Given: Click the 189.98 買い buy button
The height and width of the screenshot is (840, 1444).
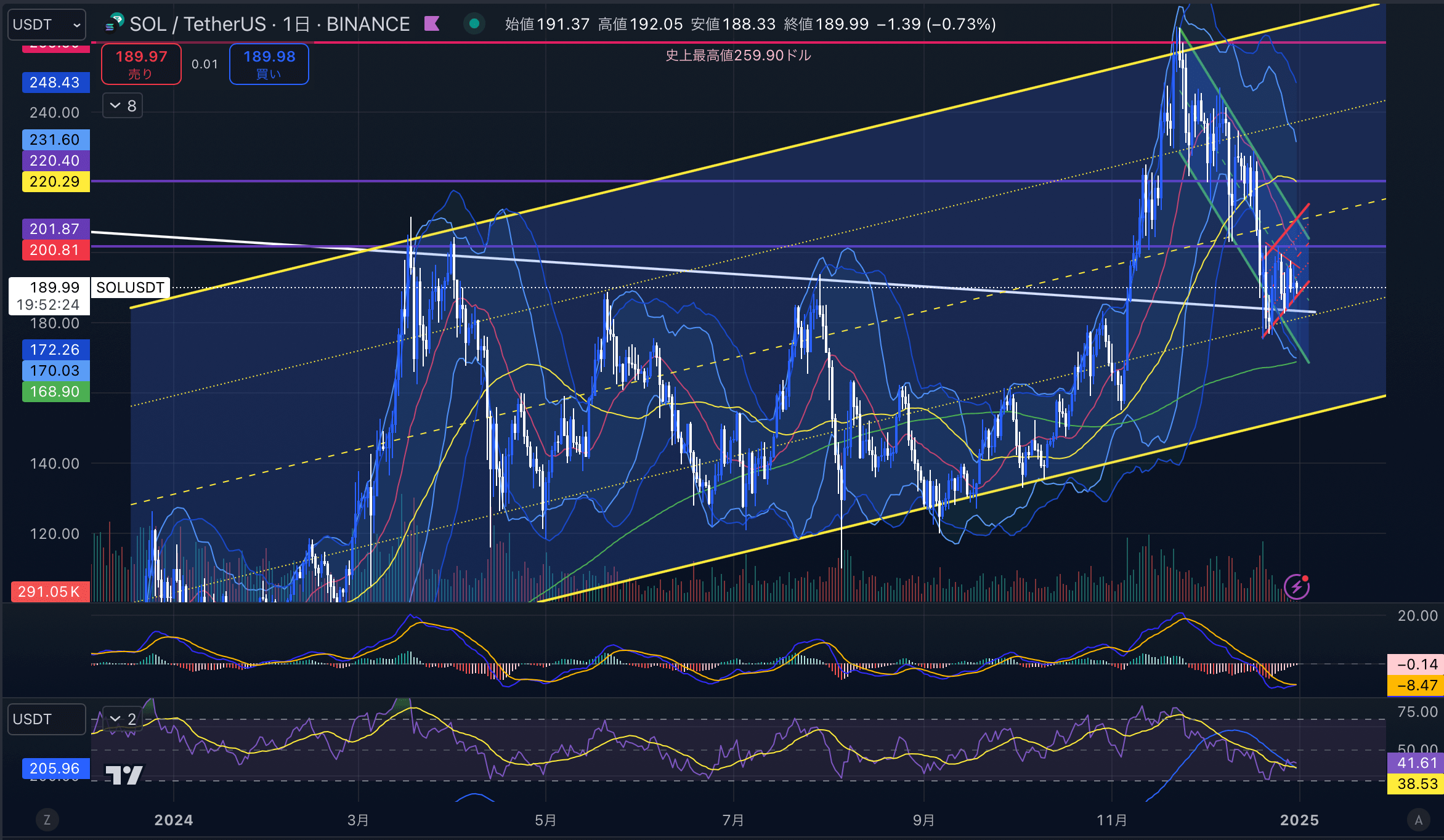Looking at the screenshot, I should pos(269,64).
